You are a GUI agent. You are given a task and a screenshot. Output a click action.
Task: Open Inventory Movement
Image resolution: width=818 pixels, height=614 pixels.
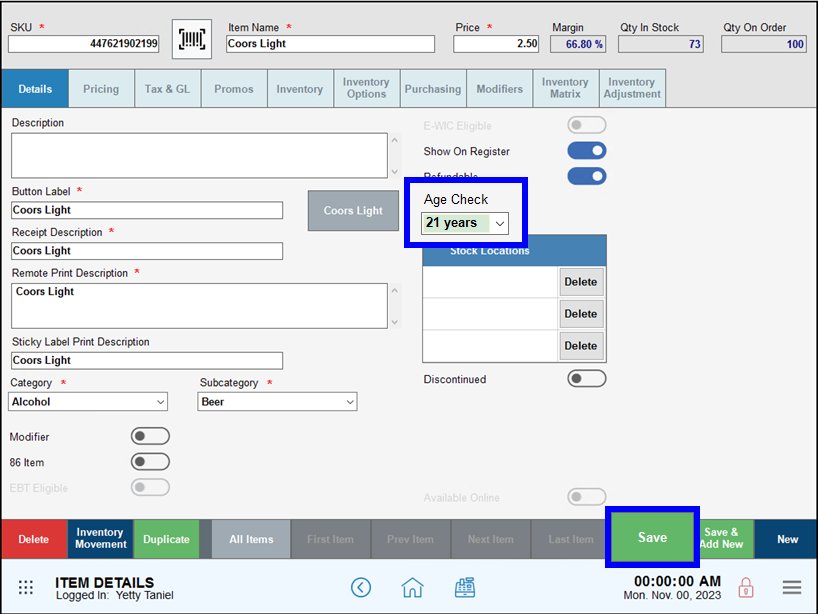101,539
